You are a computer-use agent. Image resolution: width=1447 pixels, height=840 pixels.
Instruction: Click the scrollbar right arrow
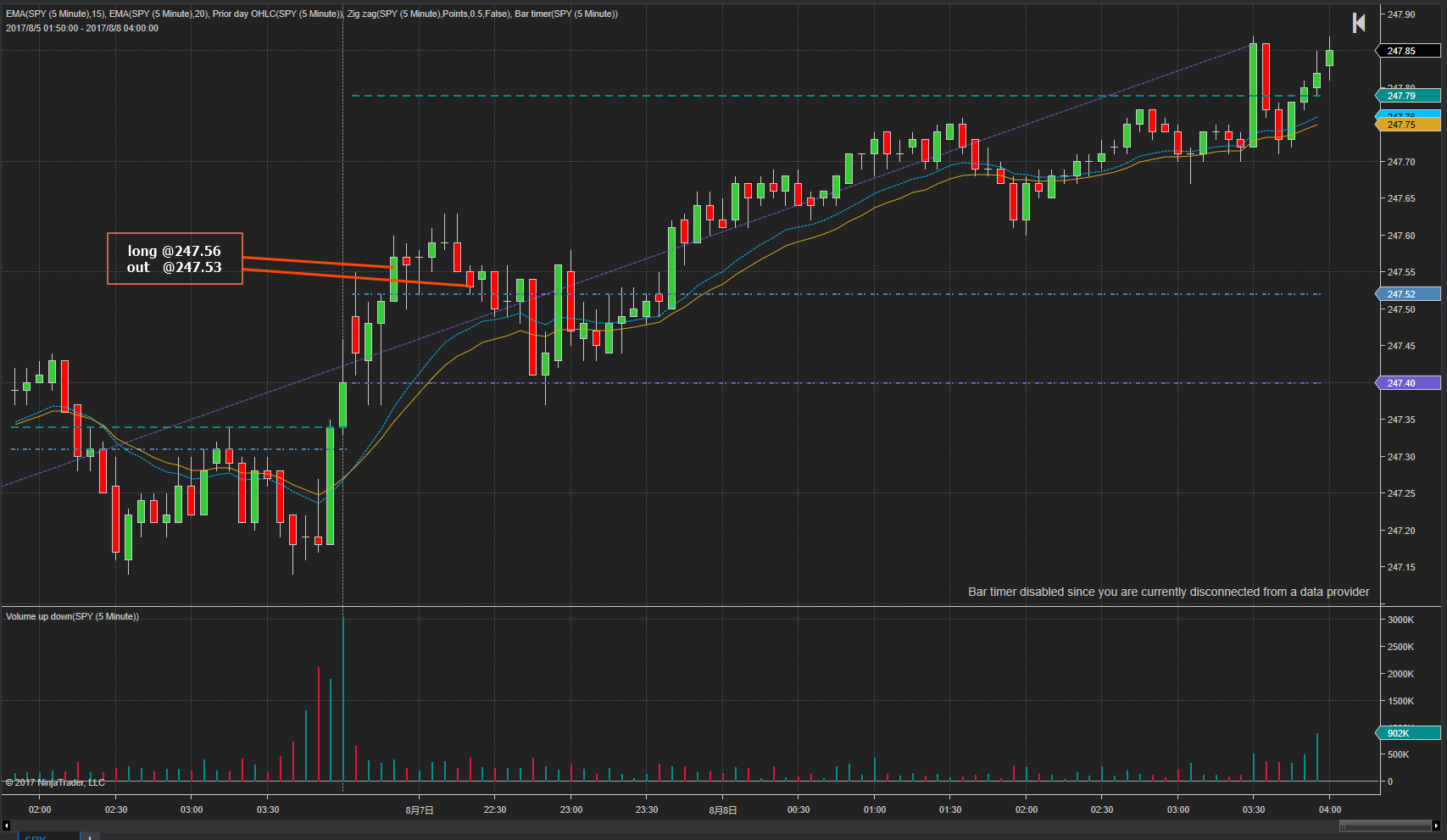tap(1435, 825)
